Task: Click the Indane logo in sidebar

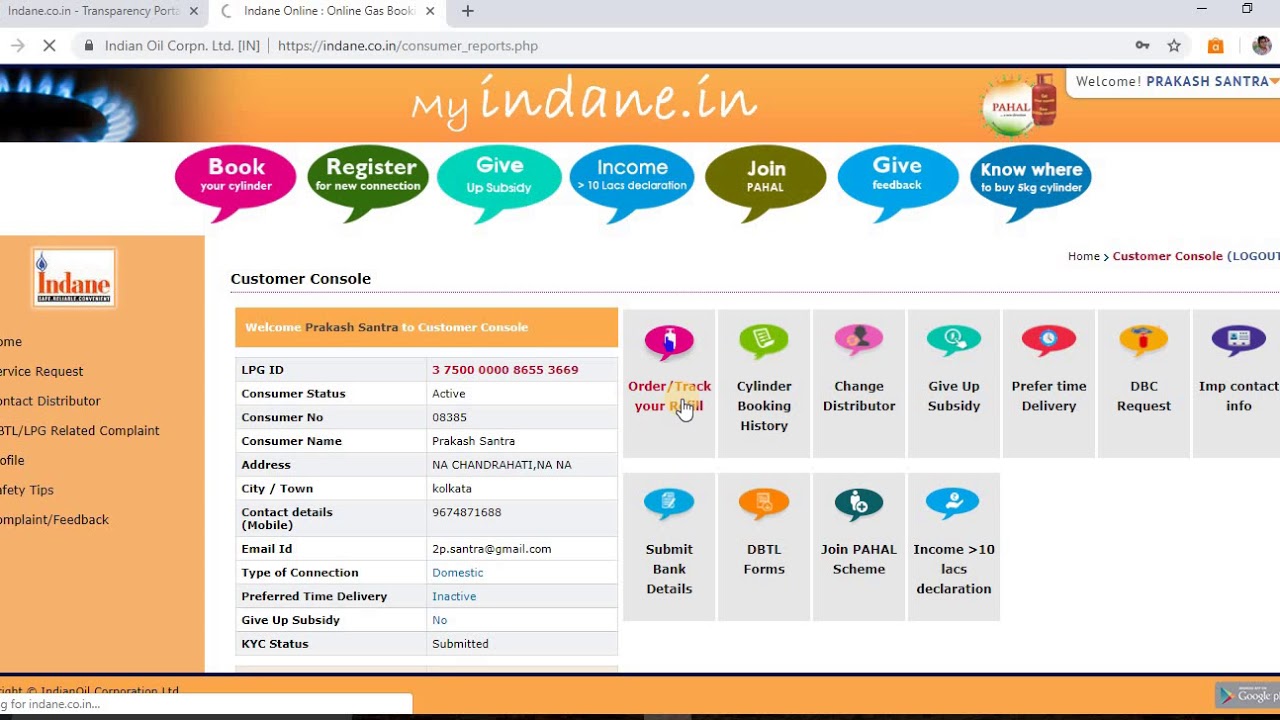Action: (74, 277)
